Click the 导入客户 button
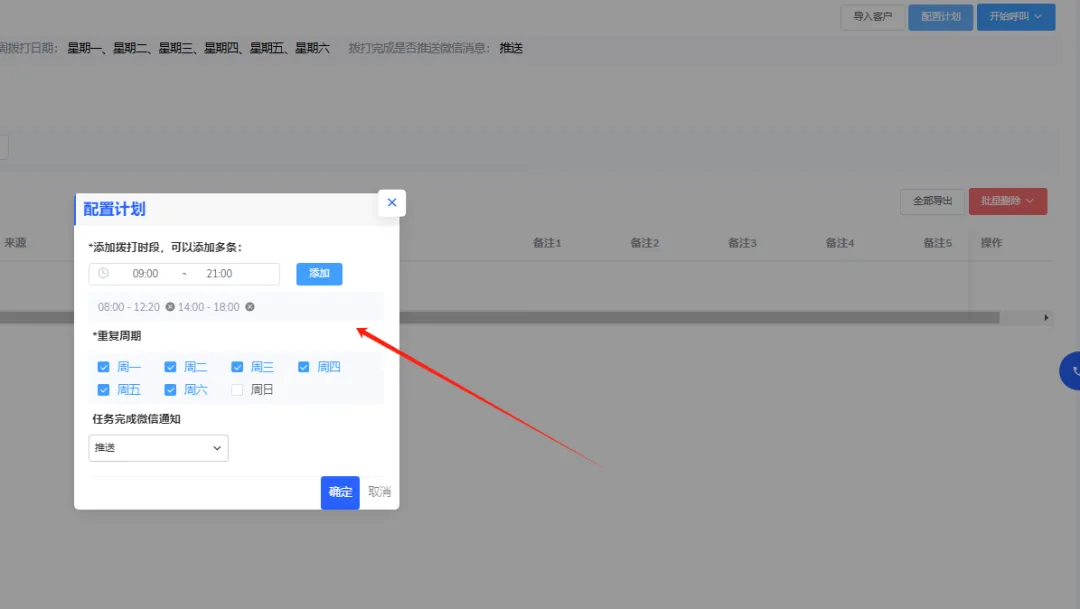This screenshot has height=609, width=1080. click(x=872, y=17)
